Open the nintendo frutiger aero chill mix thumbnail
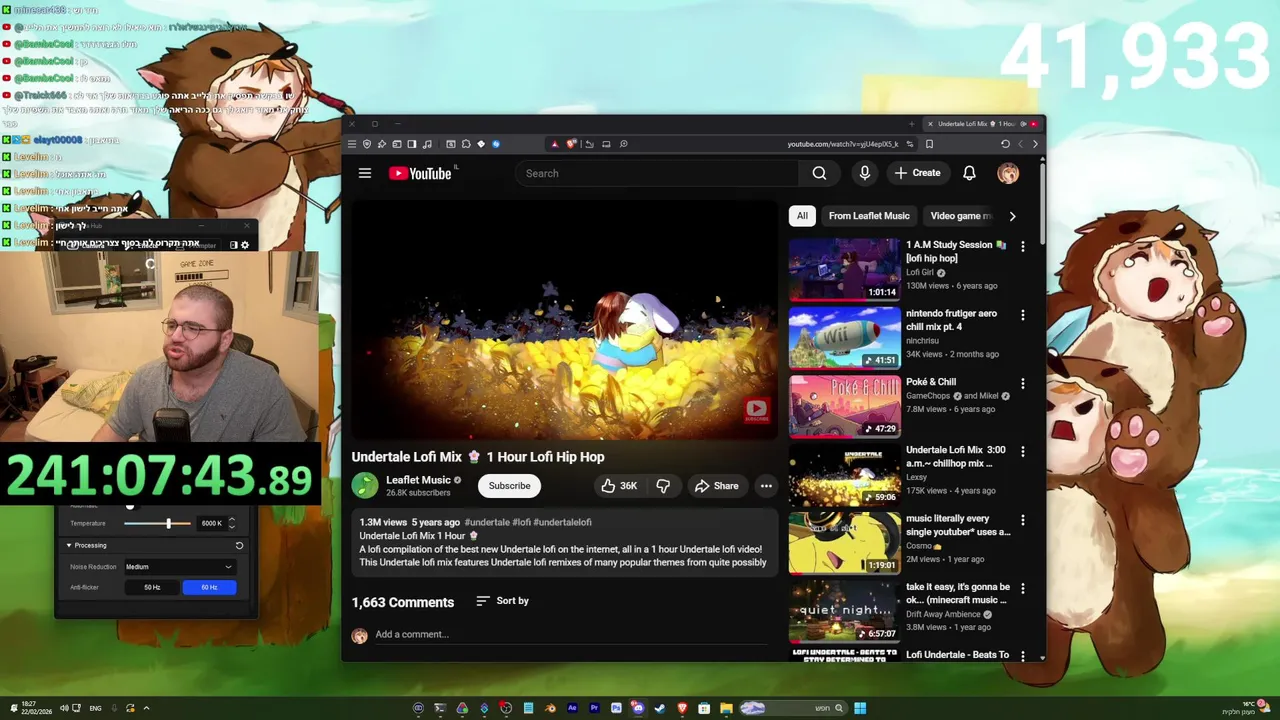 pos(844,338)
